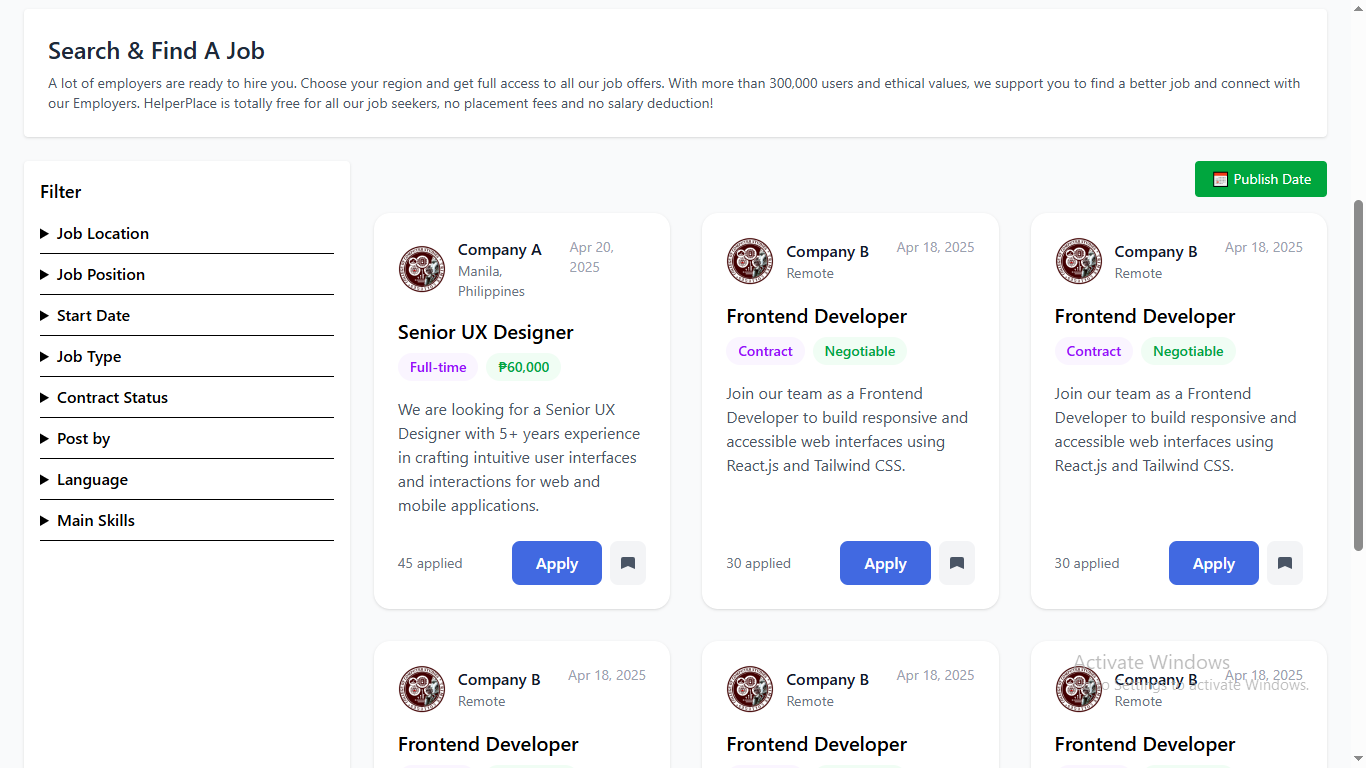
Task: Click the calendar icon in Publish Date button
Action: pos(1220,179)
